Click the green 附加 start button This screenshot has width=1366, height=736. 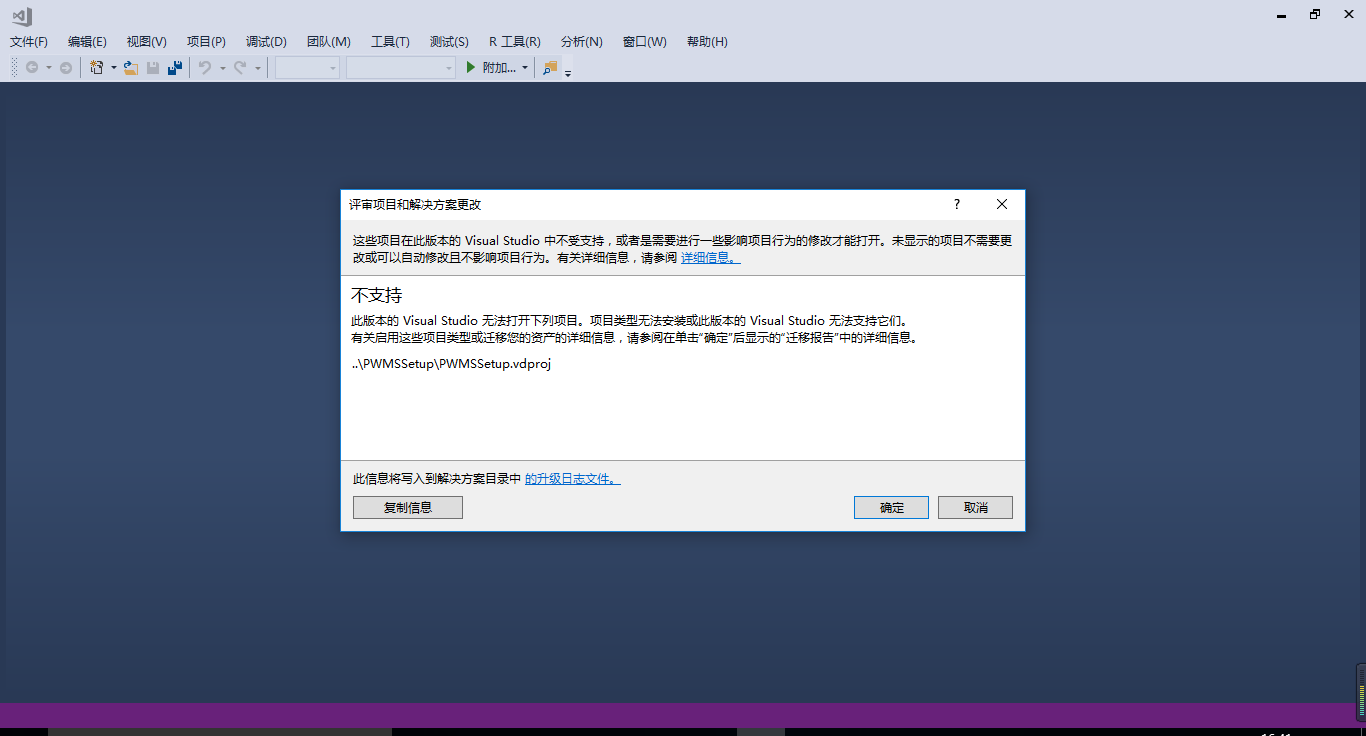[x=491, y=68]
